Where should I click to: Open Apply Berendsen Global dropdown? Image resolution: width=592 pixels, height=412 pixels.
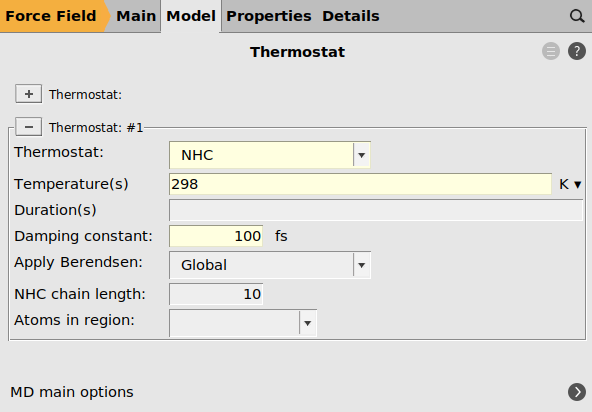click(270, 265)
